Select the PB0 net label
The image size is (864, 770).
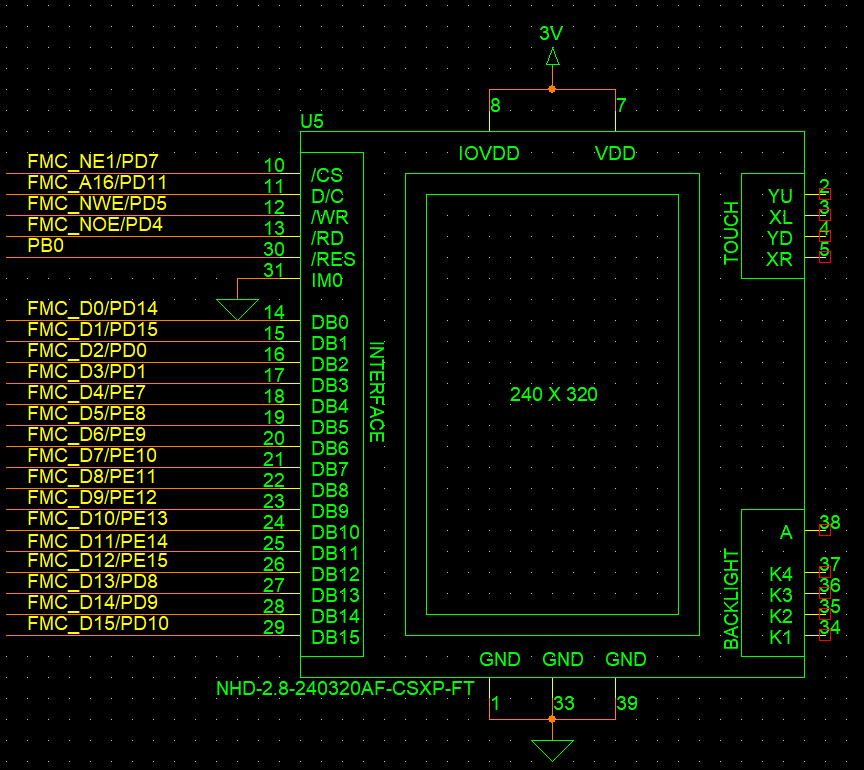tap(46, 245)
